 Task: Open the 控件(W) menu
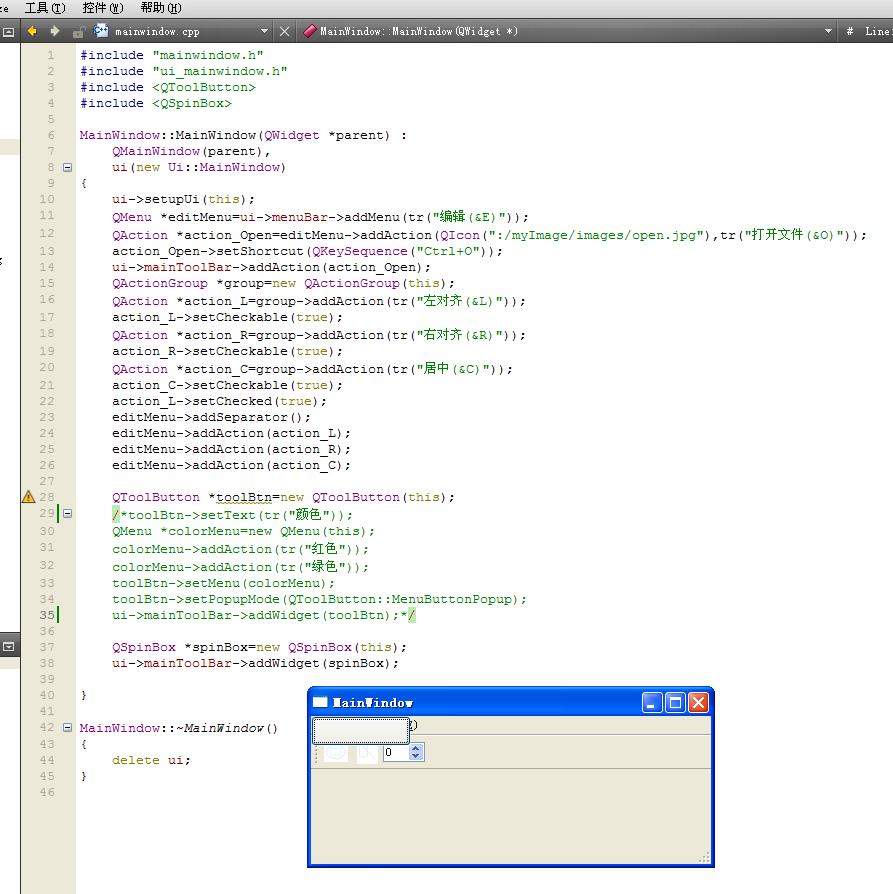(x=103, y=8)
